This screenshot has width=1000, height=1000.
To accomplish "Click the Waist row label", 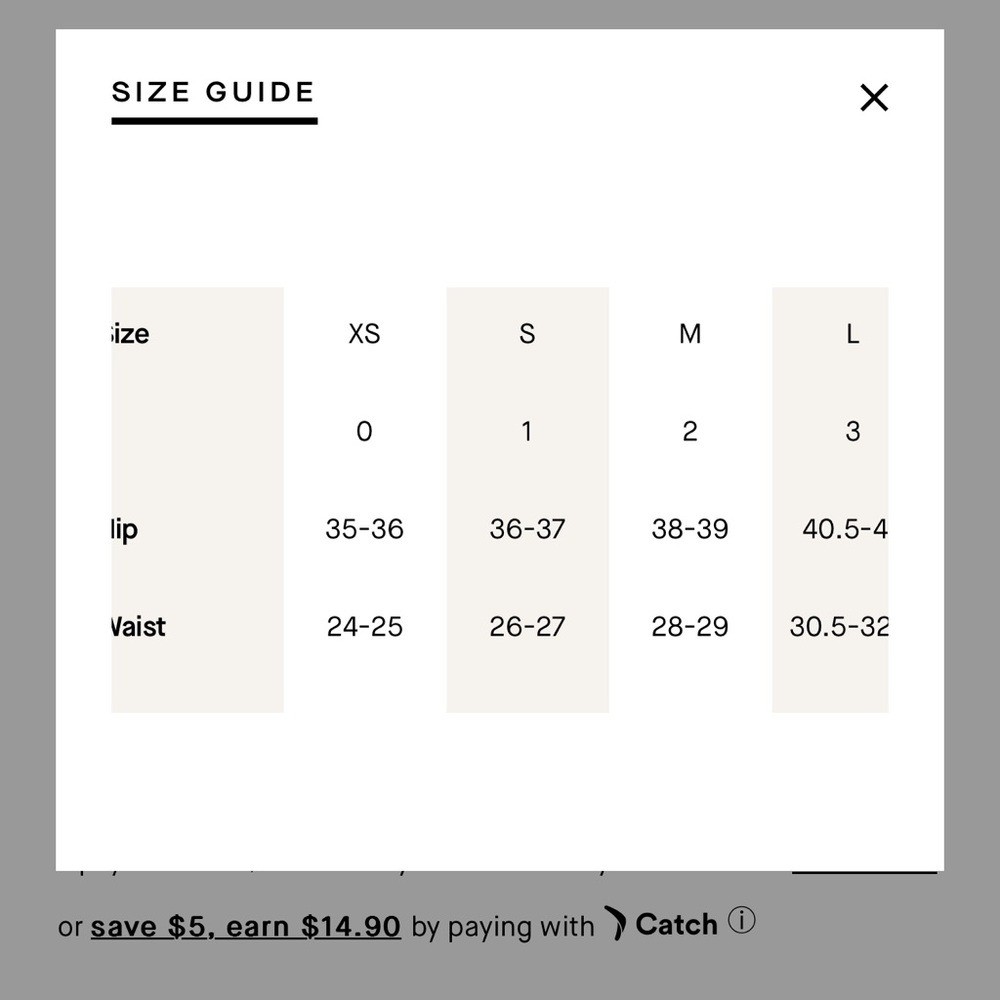I will pyautogui.click(x=138, y=627).
